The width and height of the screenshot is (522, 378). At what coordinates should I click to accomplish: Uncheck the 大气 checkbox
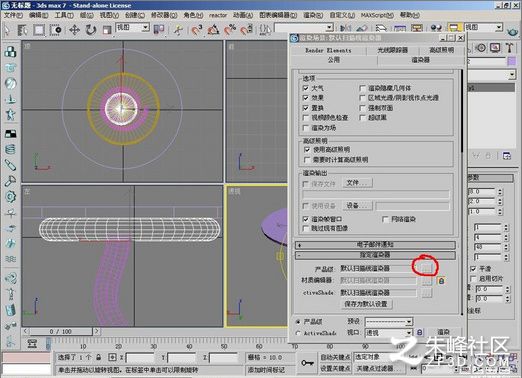pyautogui.click(x=306, y=88)
